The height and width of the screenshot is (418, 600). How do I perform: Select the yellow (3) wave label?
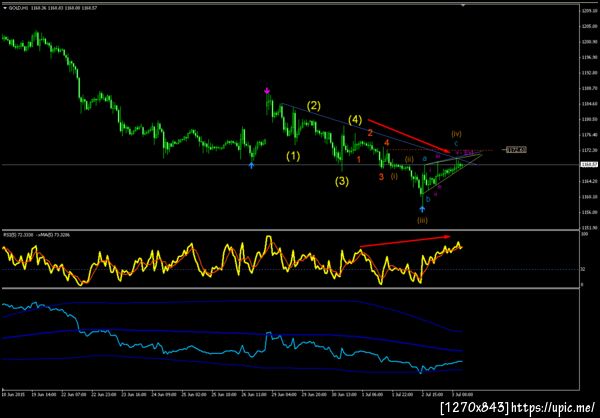pos(342,182)
